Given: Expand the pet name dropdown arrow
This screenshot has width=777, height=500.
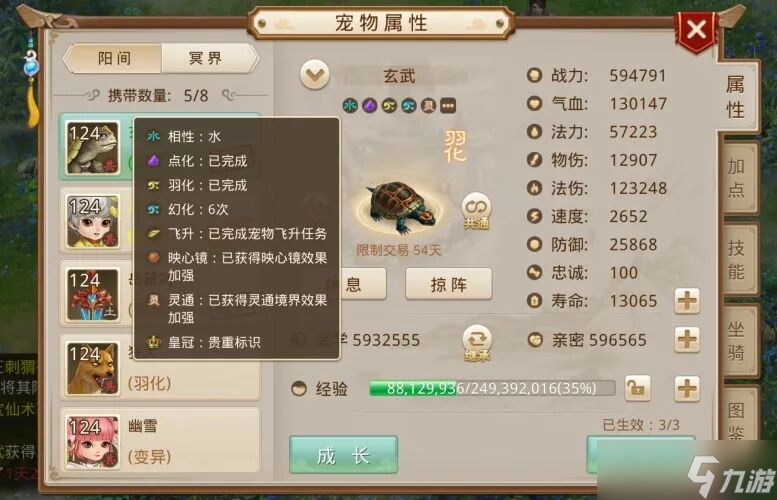Looking at the screenshot, I should [315, 75].
